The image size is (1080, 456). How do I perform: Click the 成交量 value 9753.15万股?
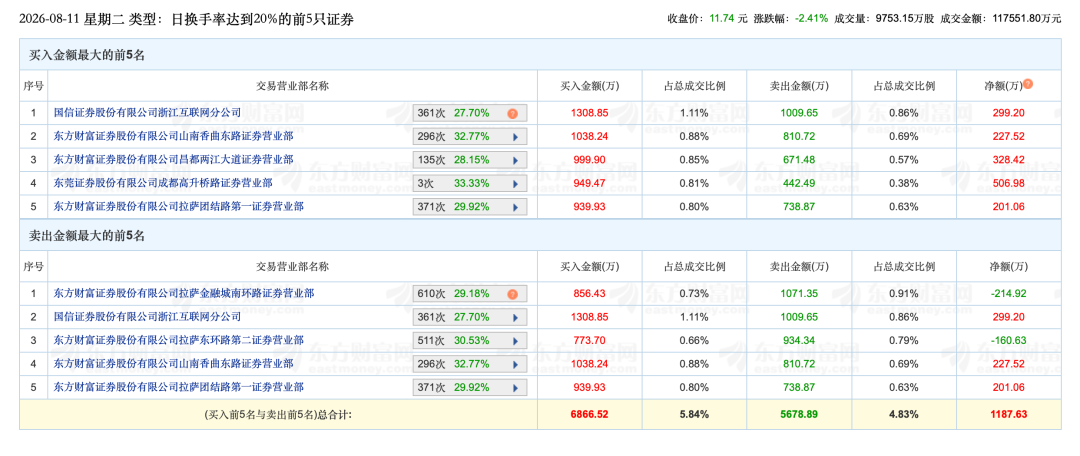click(904, 19)
